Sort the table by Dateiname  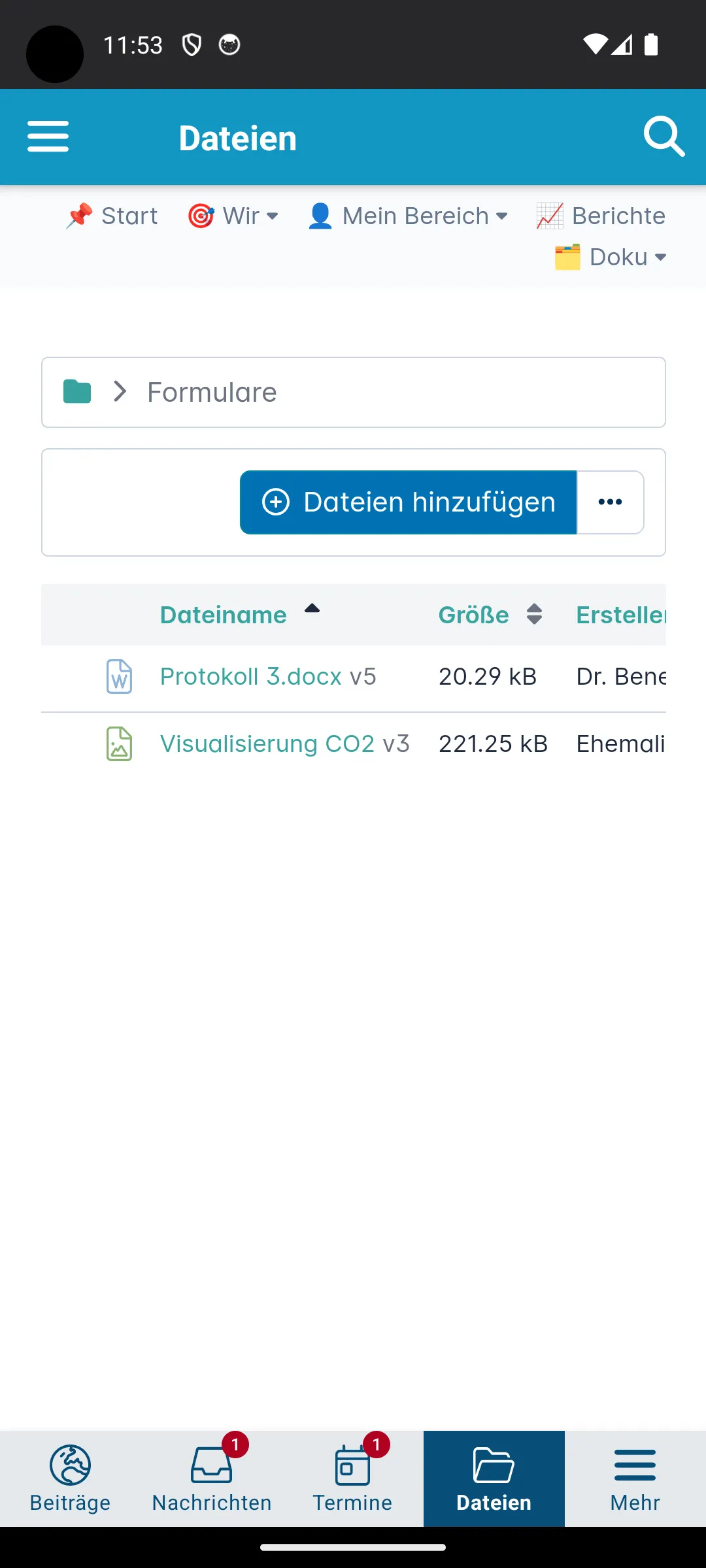click(223, 615)
